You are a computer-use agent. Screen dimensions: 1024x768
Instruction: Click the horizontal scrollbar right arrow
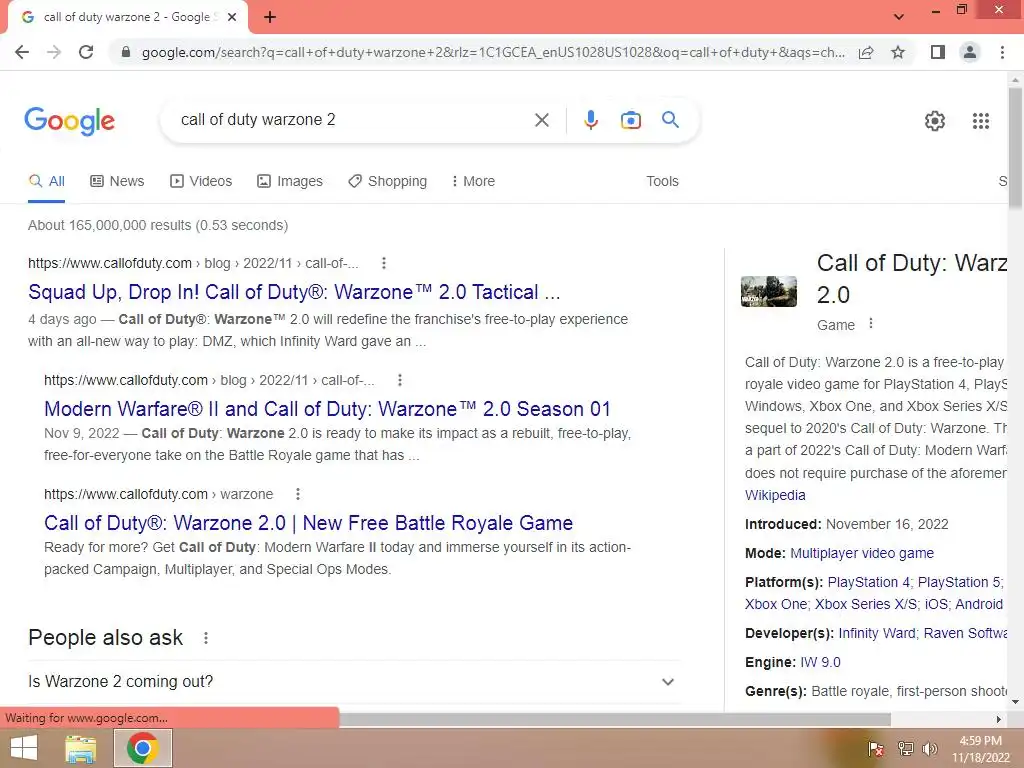[999, 719]
